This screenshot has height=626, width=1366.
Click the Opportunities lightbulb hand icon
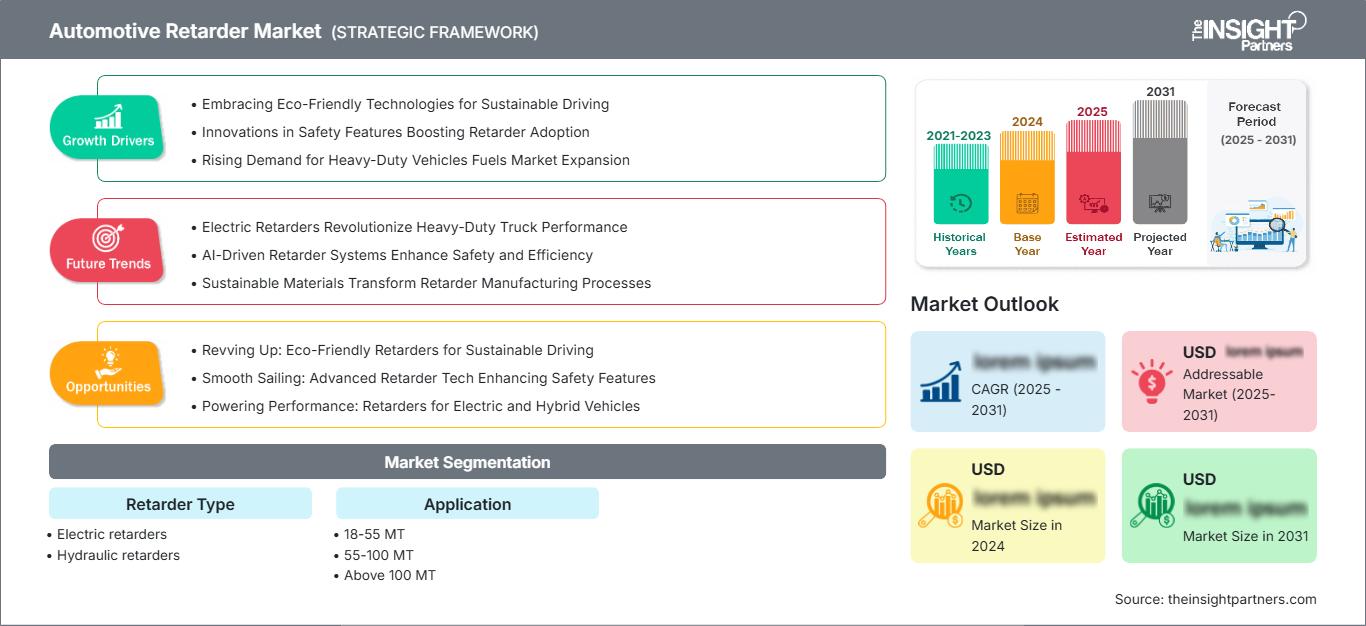(108, 362)
